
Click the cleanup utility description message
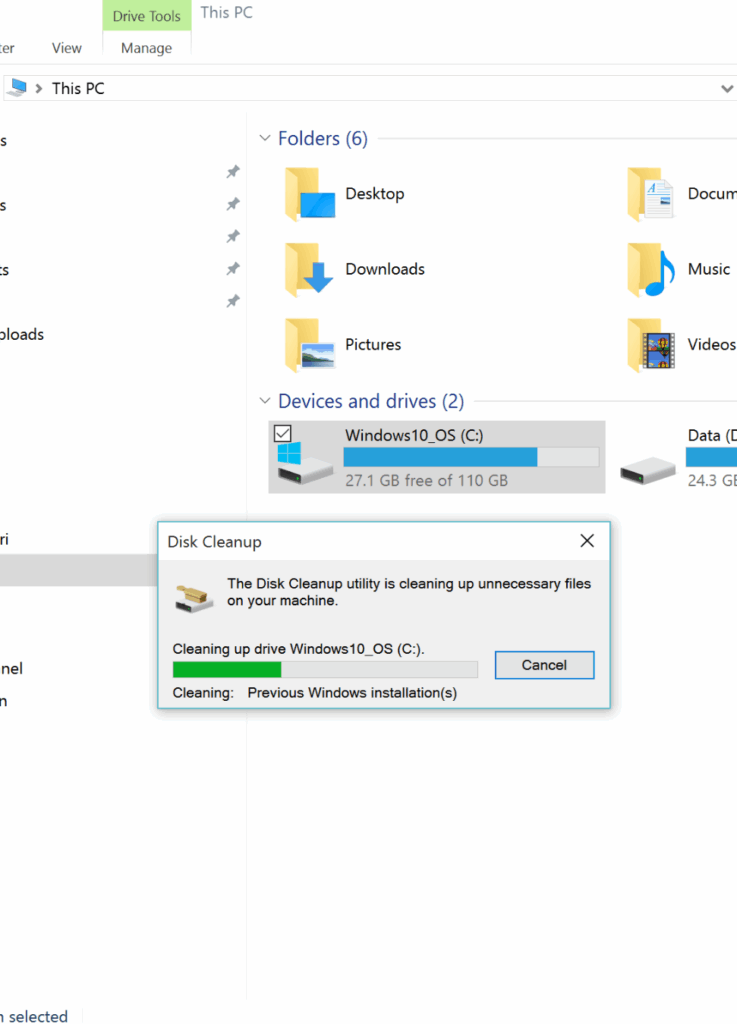click(x=409, y=592)
